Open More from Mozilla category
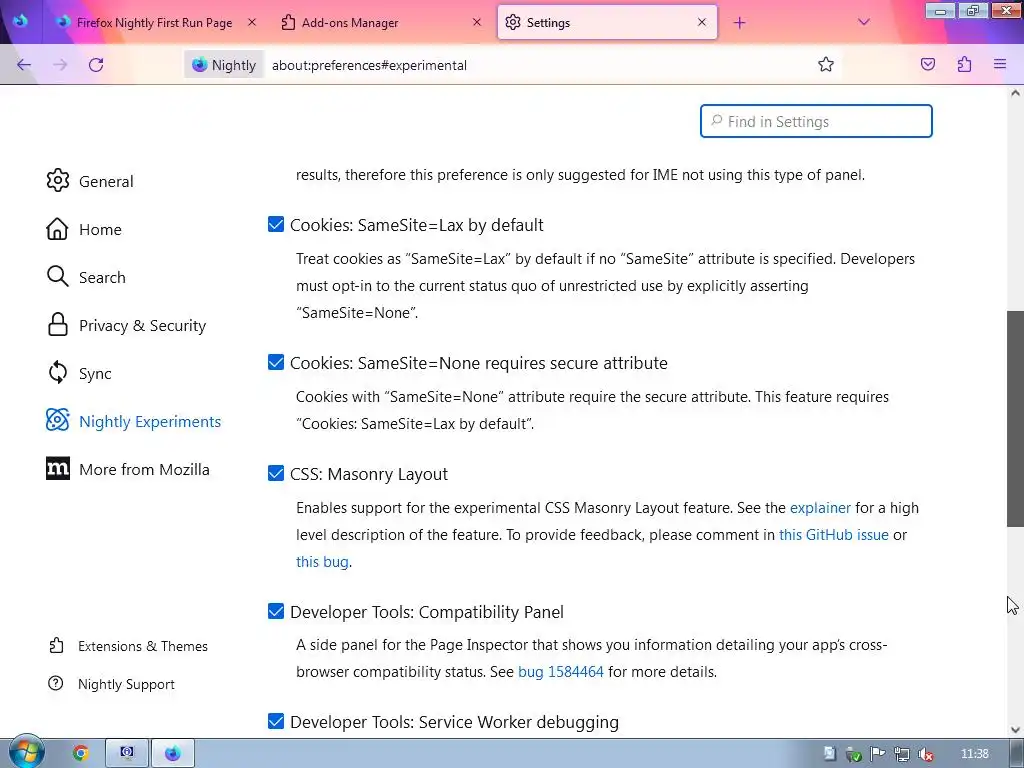 [x=144, y=469]
